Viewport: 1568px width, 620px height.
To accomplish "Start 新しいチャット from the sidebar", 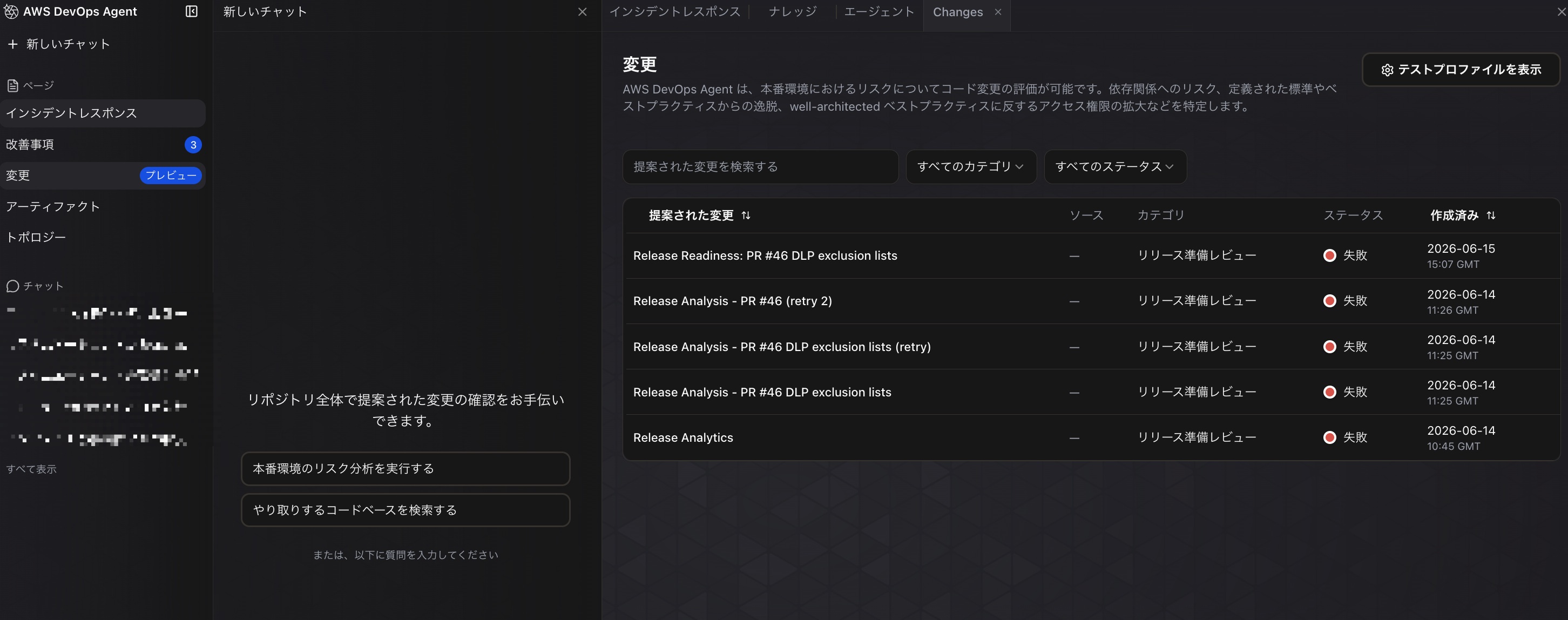I will (x=58, y=44).
